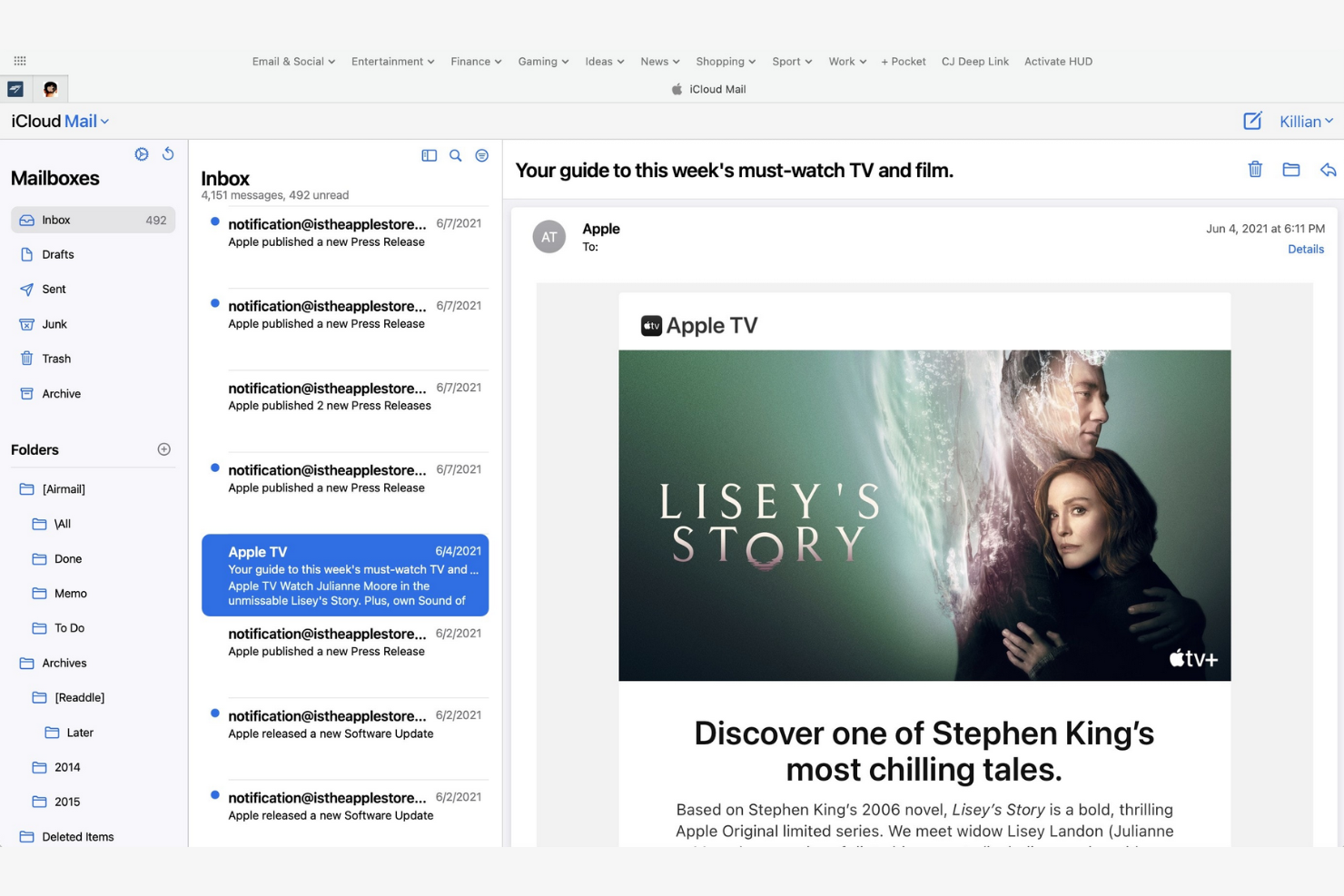Open search for the message list
1344x896 pixels.
coord(456,155)
